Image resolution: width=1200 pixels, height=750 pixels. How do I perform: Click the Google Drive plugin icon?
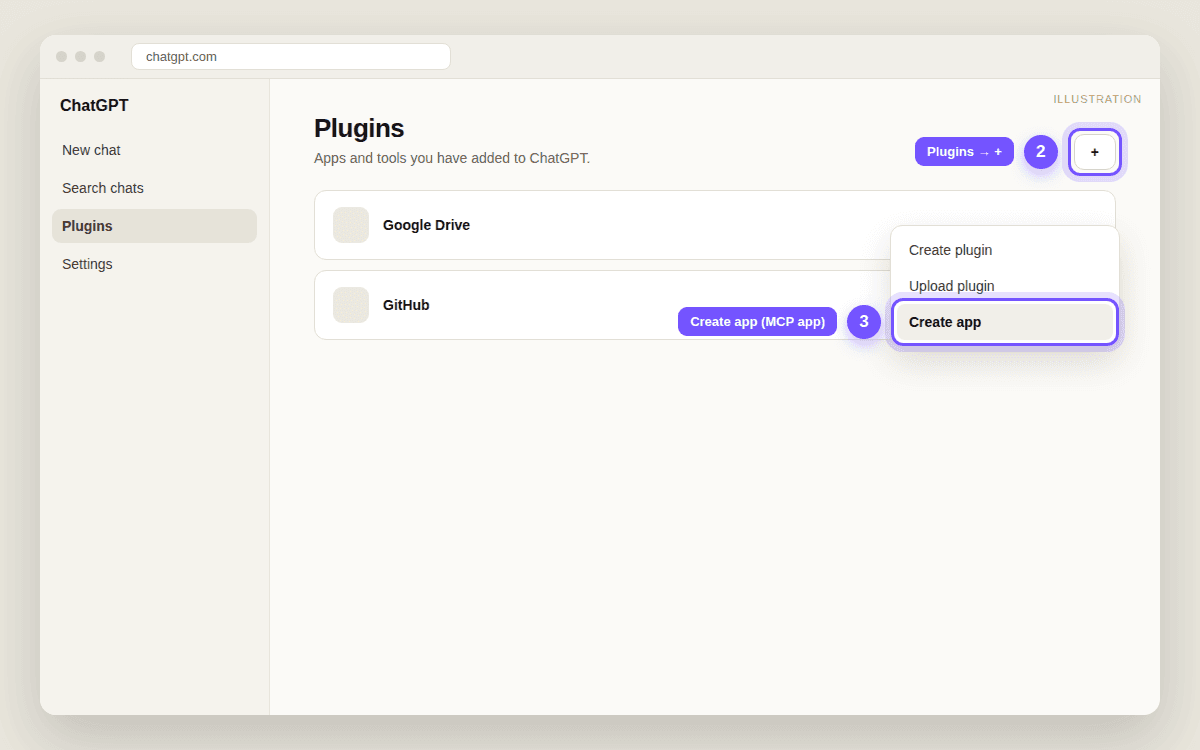coord(351,225)
